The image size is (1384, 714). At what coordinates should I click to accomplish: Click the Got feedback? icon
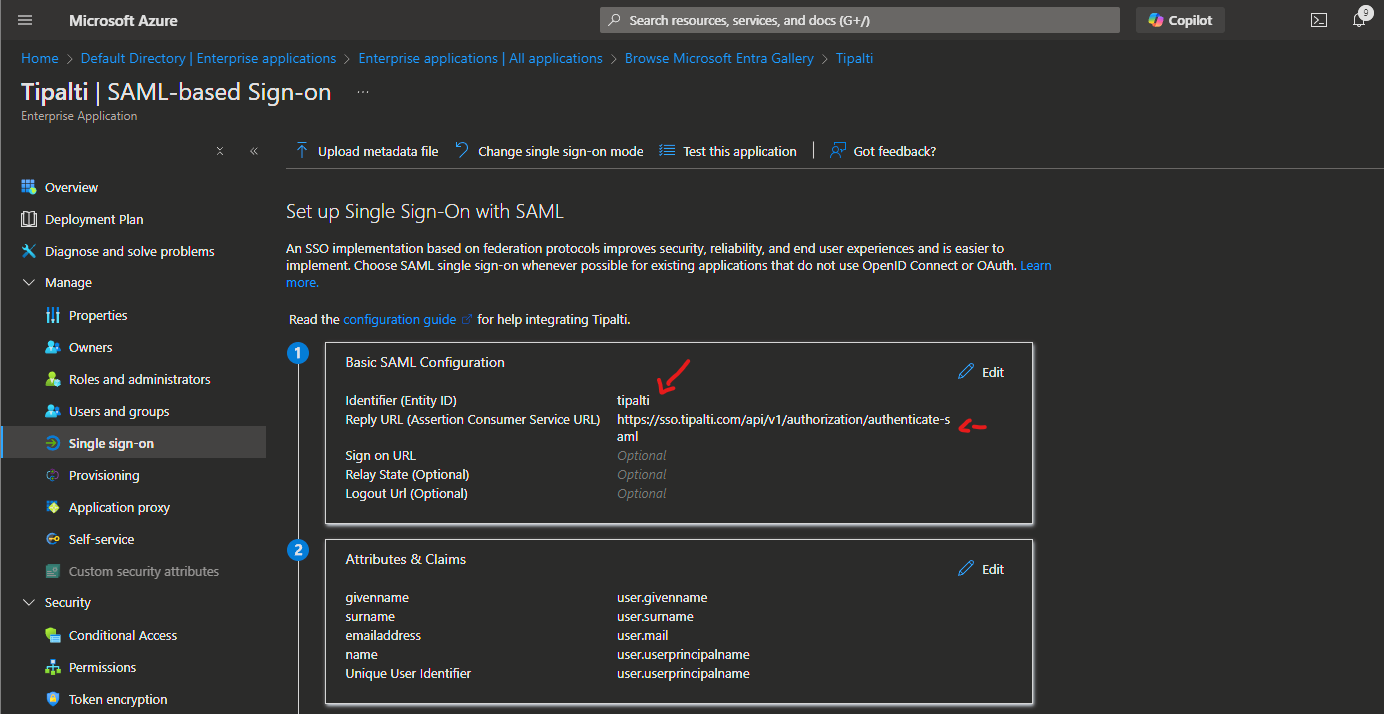pos(838,151)
